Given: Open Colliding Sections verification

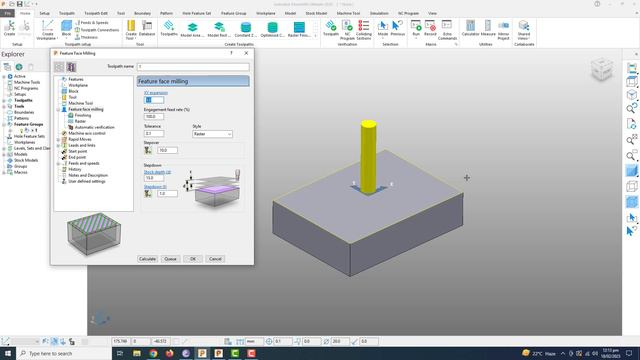Looking at the screenshot, I should click(x=363, y=30).
